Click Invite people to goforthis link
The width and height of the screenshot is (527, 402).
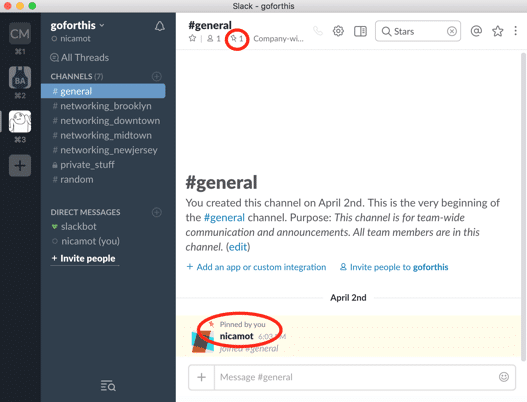(394, 267)
